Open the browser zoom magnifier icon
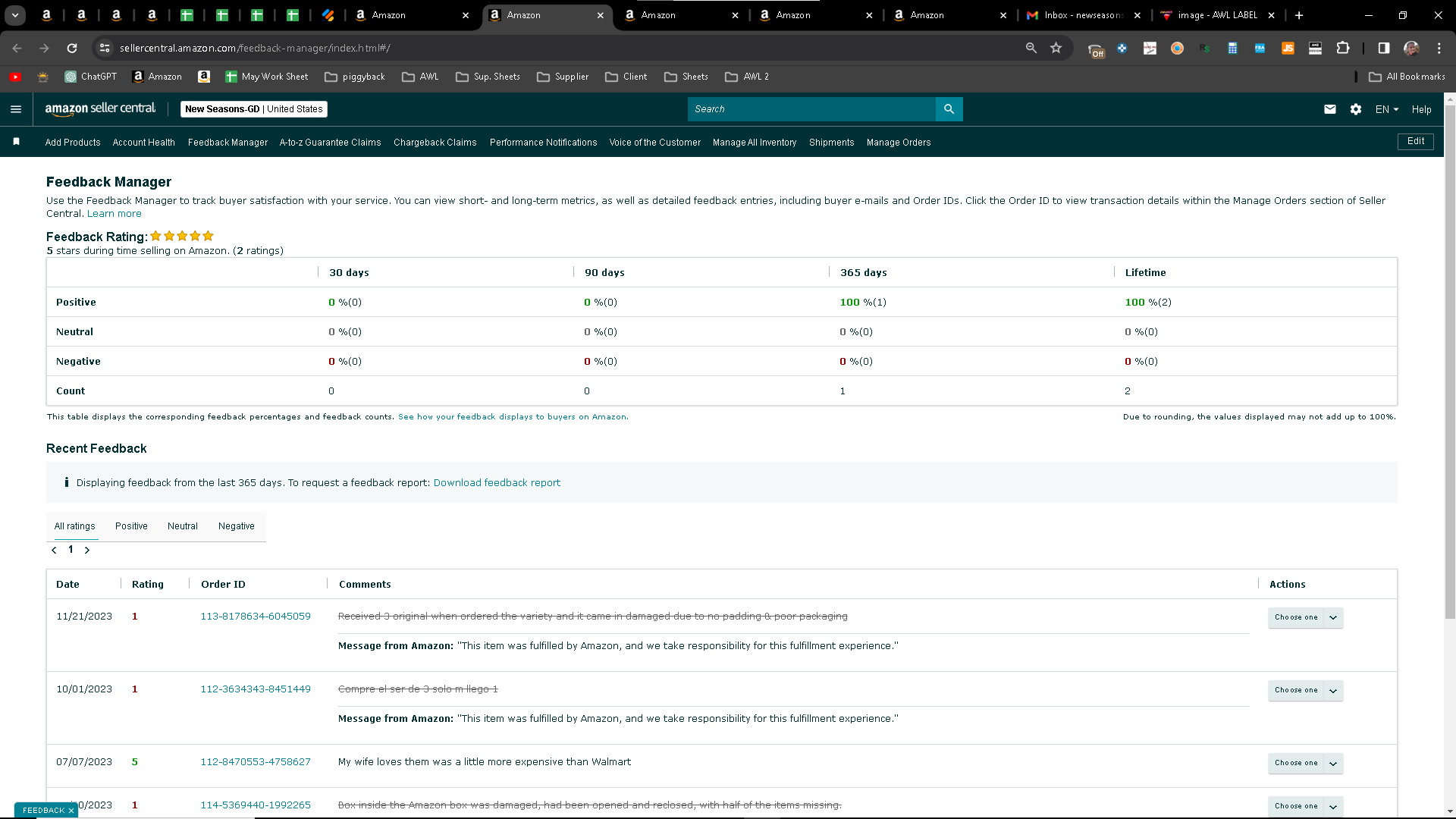 point(1031,48)
